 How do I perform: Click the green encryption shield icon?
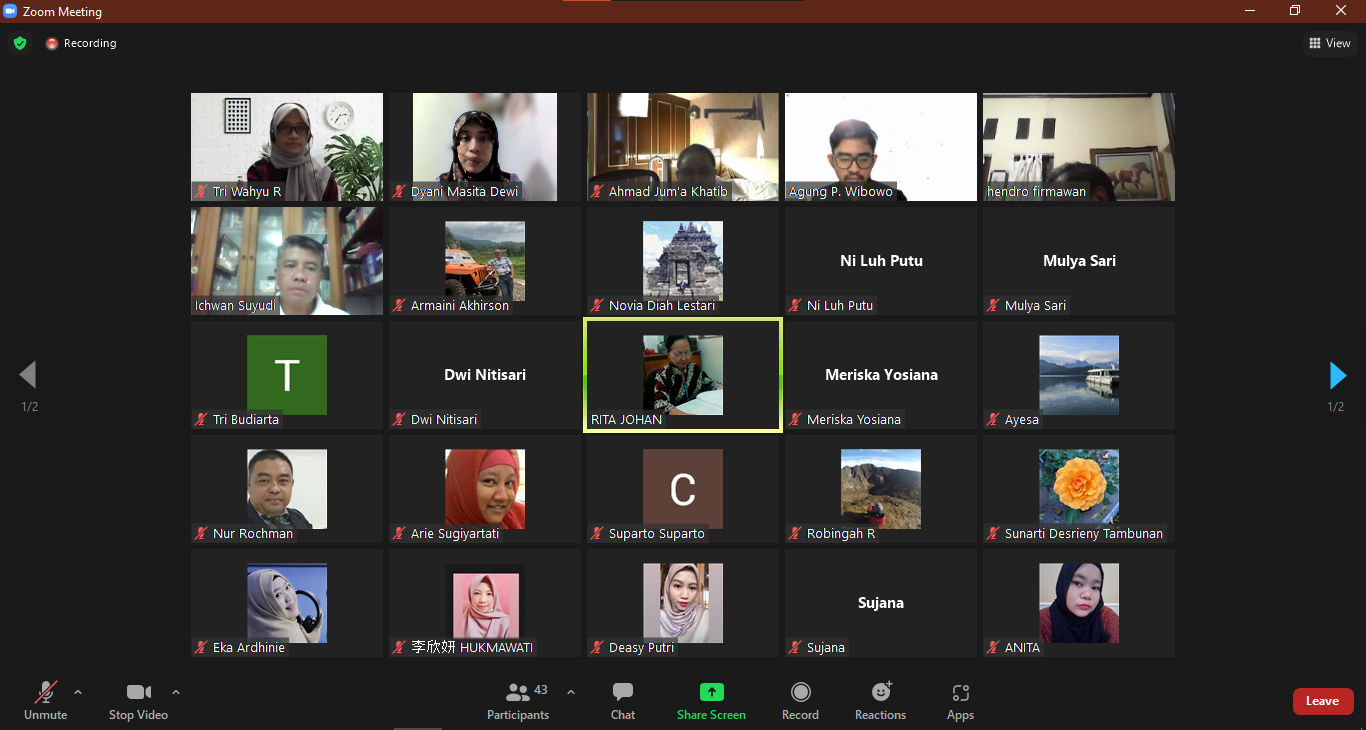(20, 43)
